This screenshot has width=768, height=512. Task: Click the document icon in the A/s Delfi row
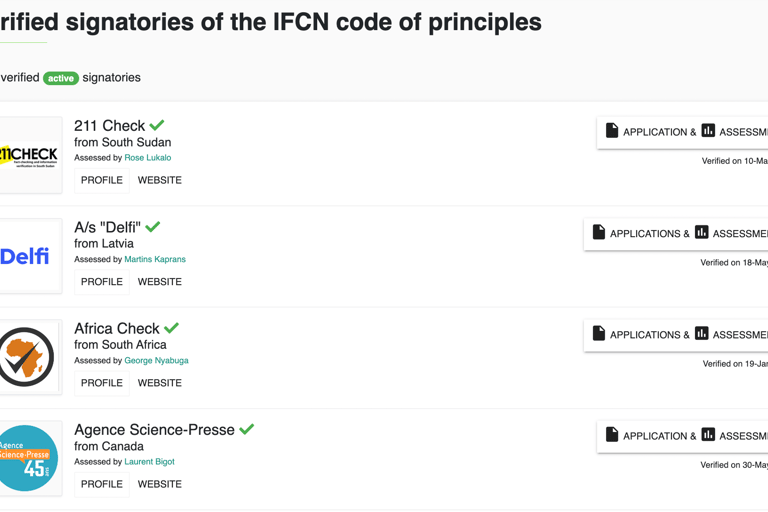[599, 232]
